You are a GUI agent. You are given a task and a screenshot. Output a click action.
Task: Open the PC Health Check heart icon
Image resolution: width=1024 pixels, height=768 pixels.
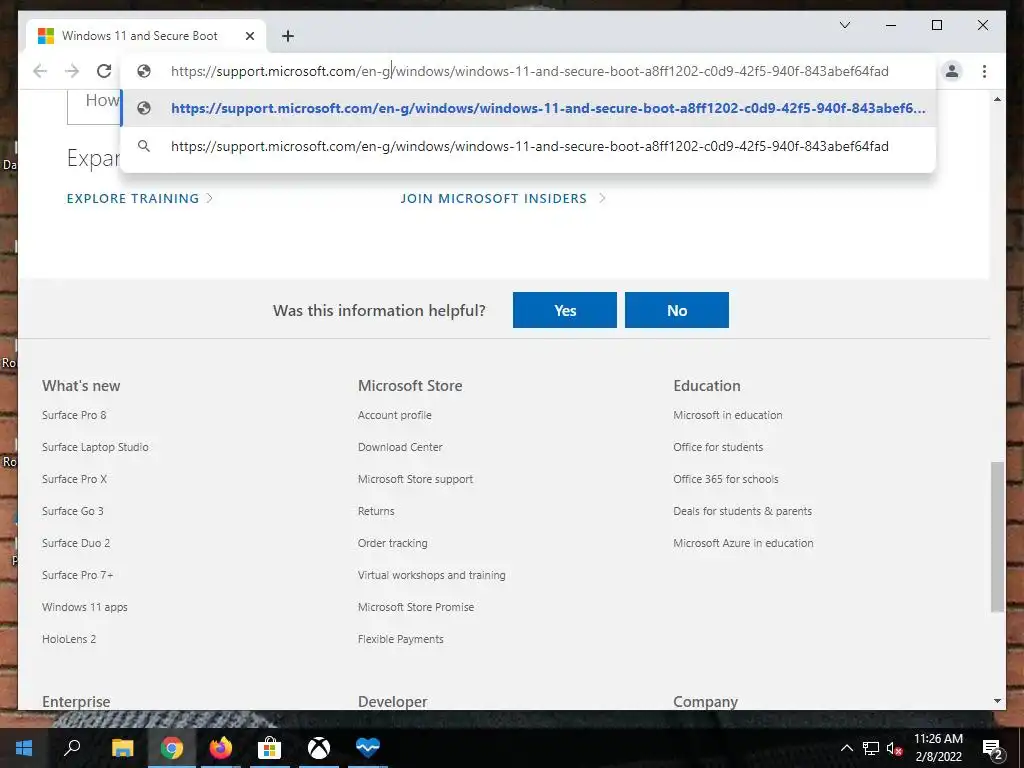point(368,748)
